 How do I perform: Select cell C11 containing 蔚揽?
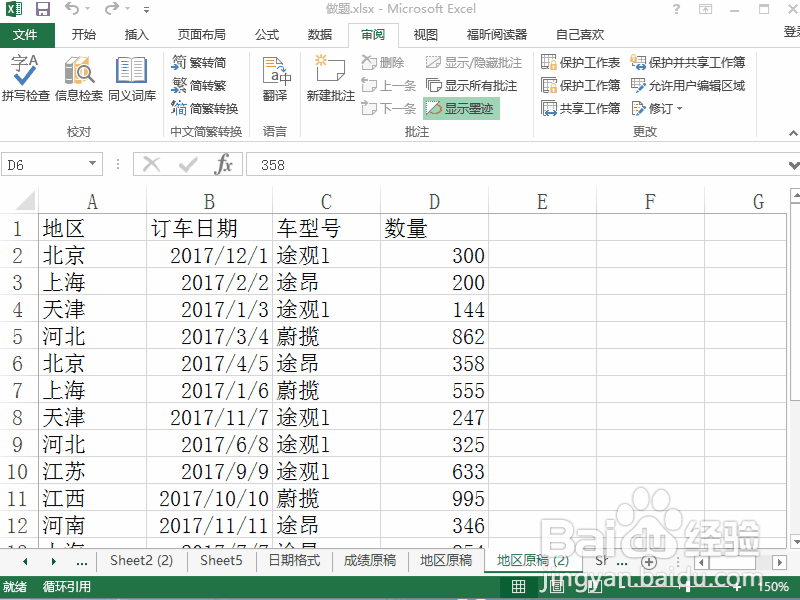[x=327, y=498]
